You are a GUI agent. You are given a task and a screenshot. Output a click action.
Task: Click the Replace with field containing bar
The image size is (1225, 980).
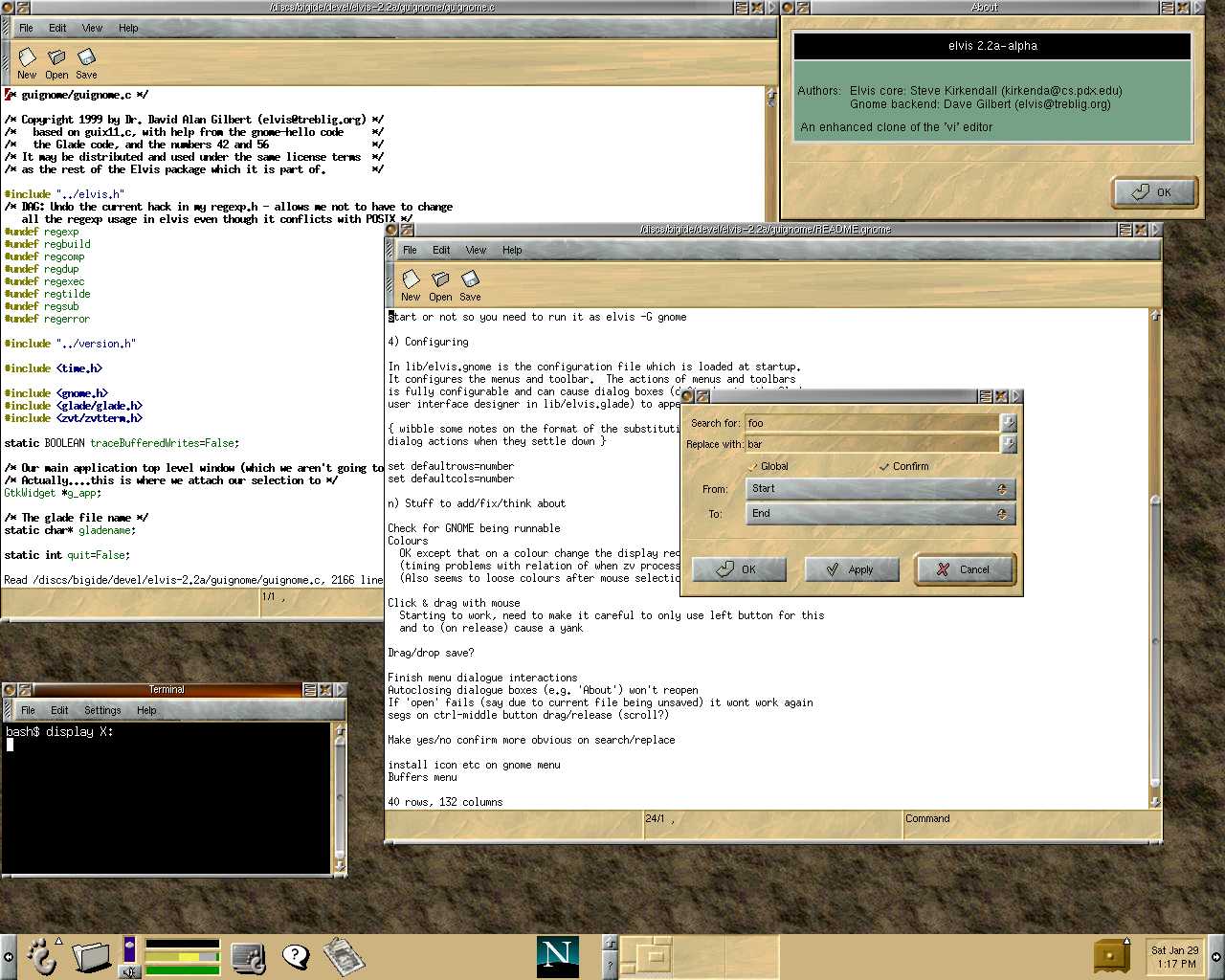point(872,444)
